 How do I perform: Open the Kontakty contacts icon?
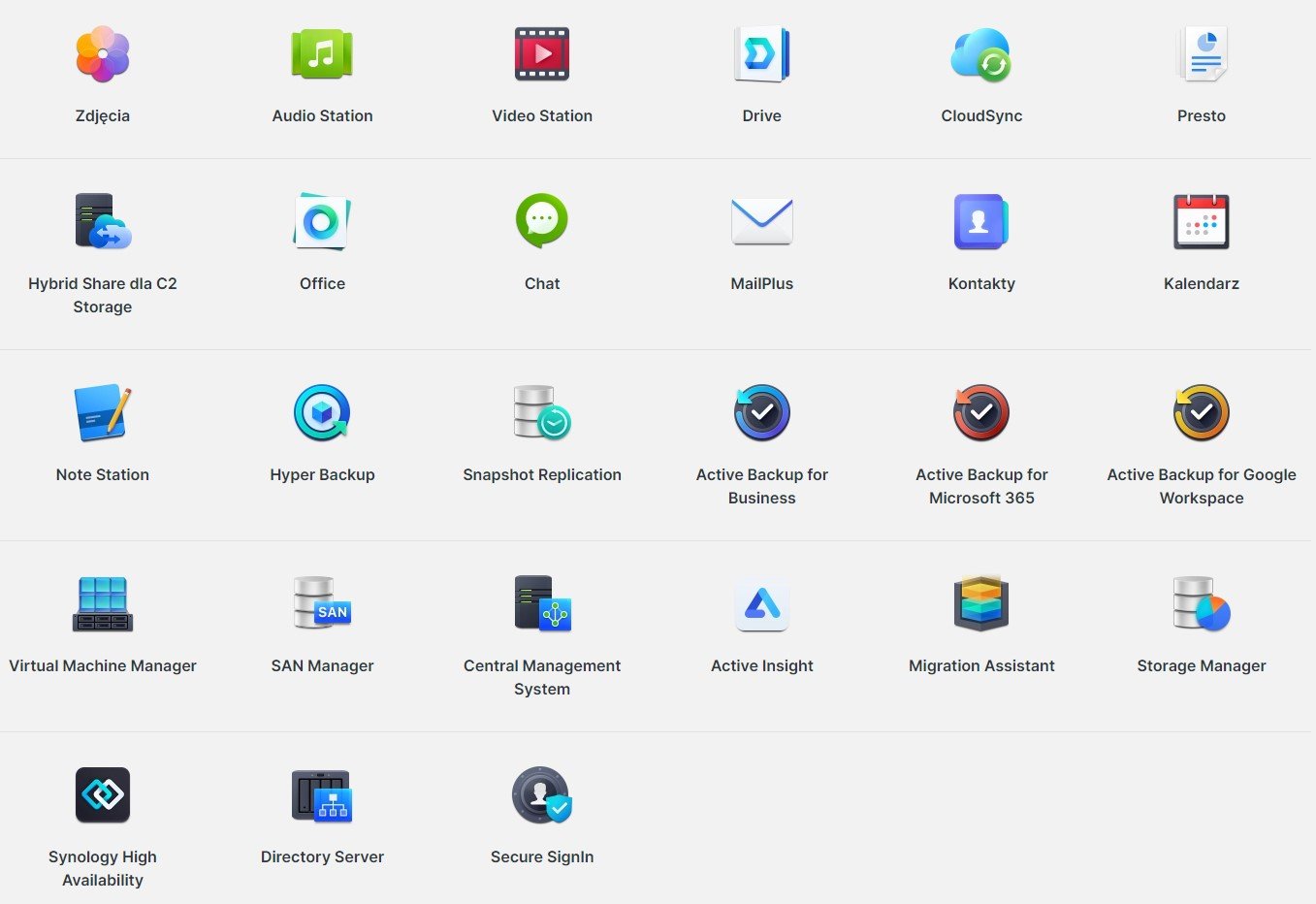(x=981, y=222)
